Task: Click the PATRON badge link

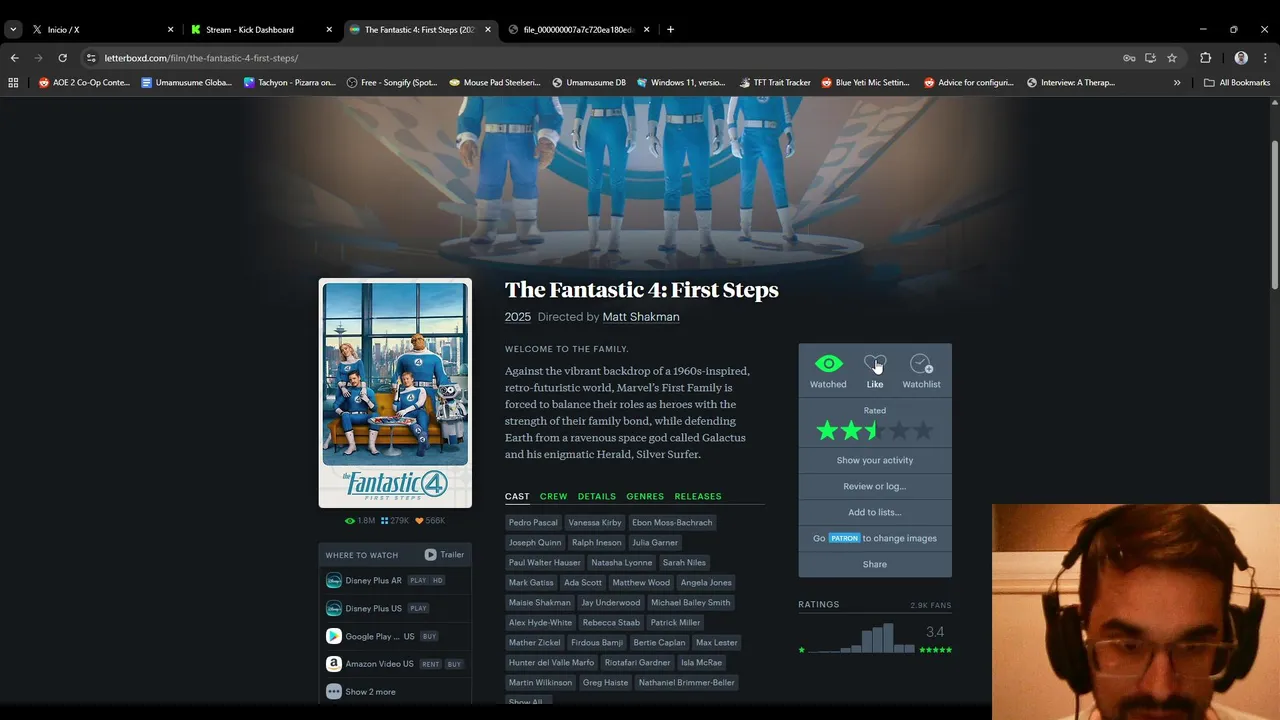Action: pos(844,538)
